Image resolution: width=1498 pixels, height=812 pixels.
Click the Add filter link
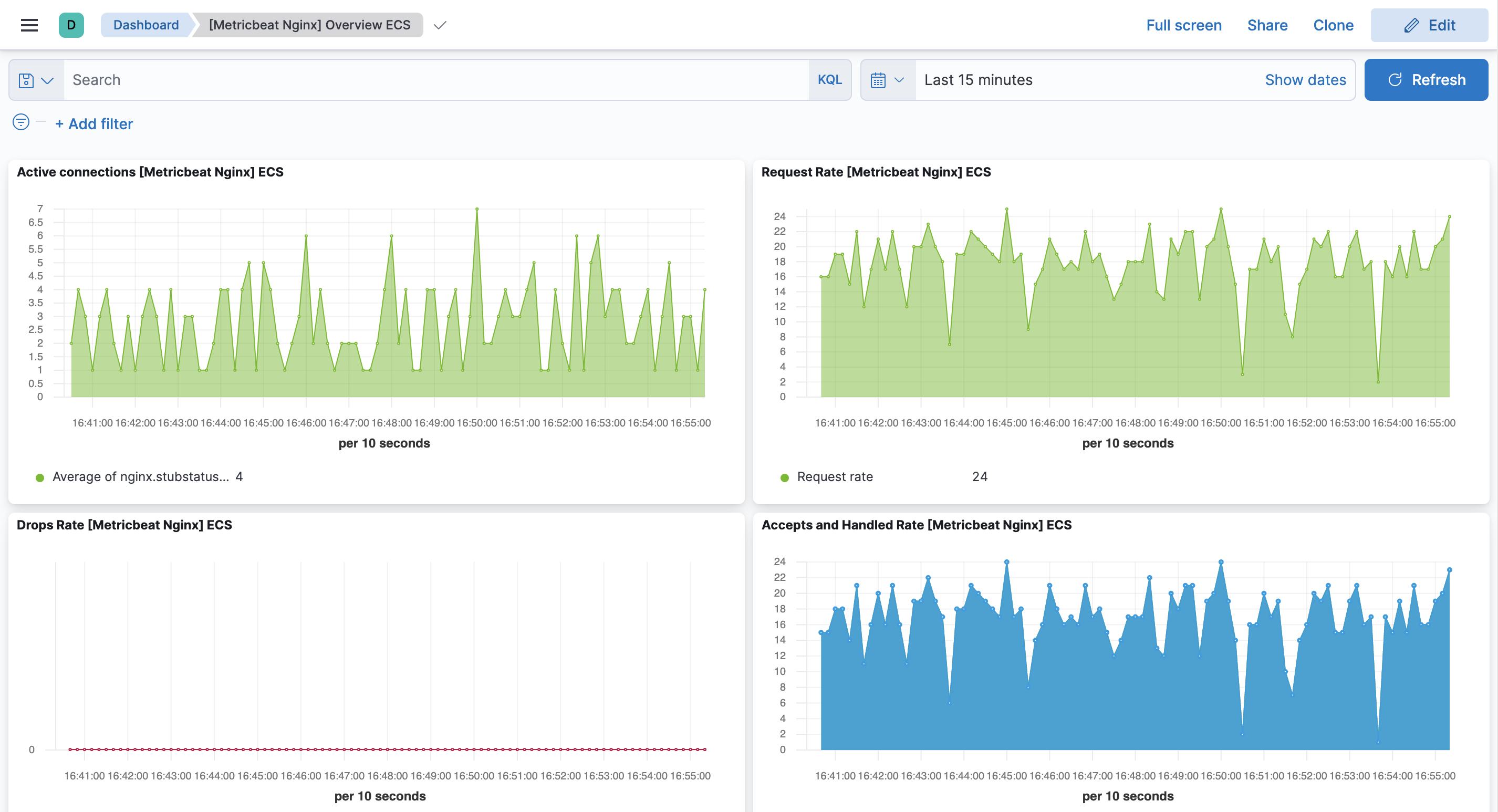tap(94, 124)
